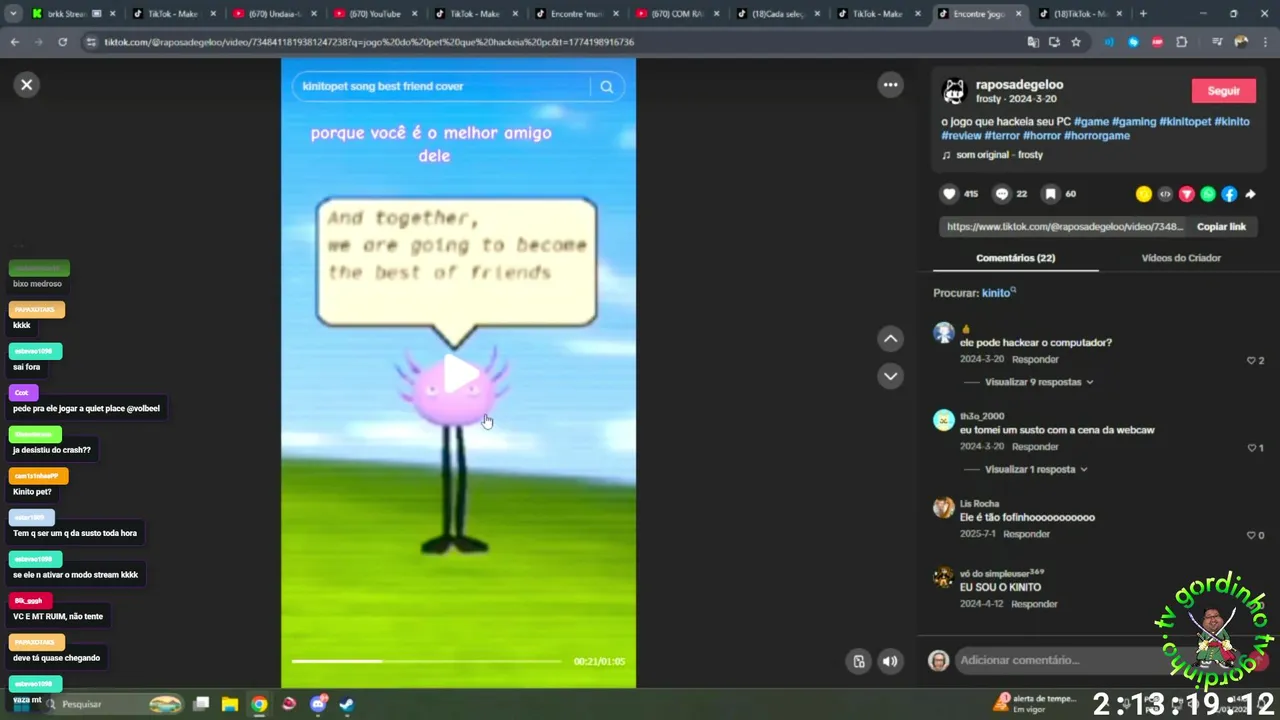
Task: Reply to 'EU SOU O KINITO' comment
Action: pos(1034,604)
